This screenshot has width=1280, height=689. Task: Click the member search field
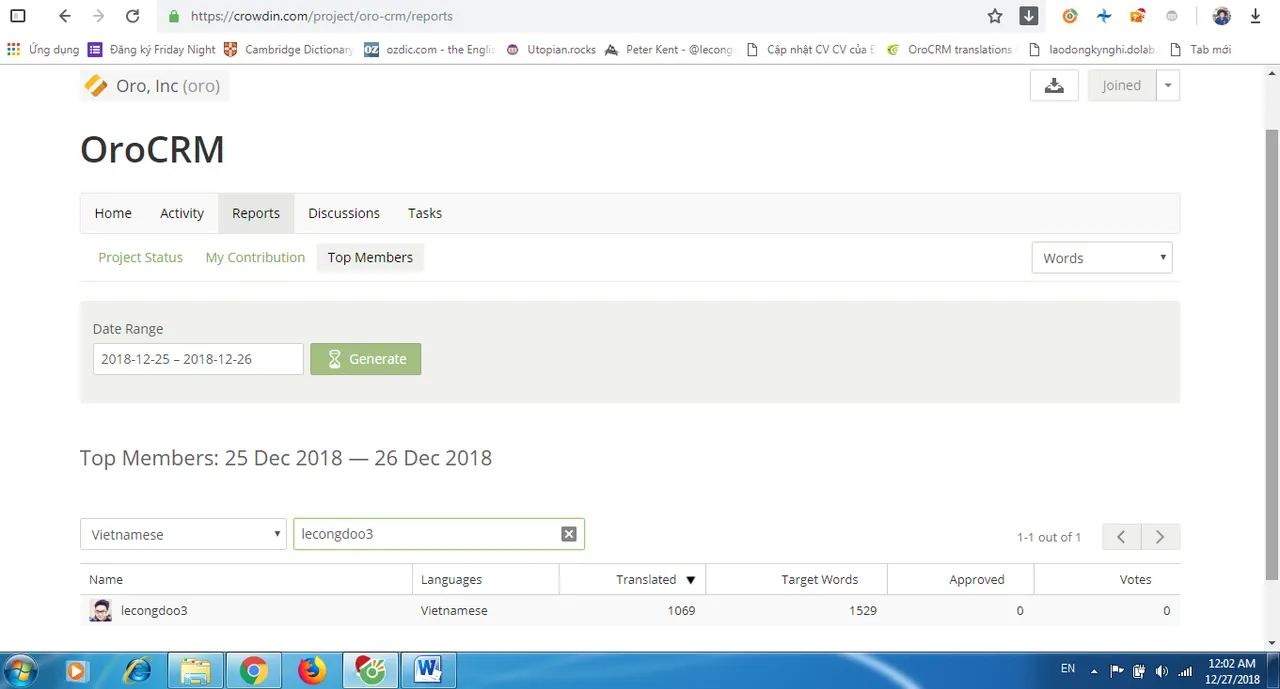[439, 534]
